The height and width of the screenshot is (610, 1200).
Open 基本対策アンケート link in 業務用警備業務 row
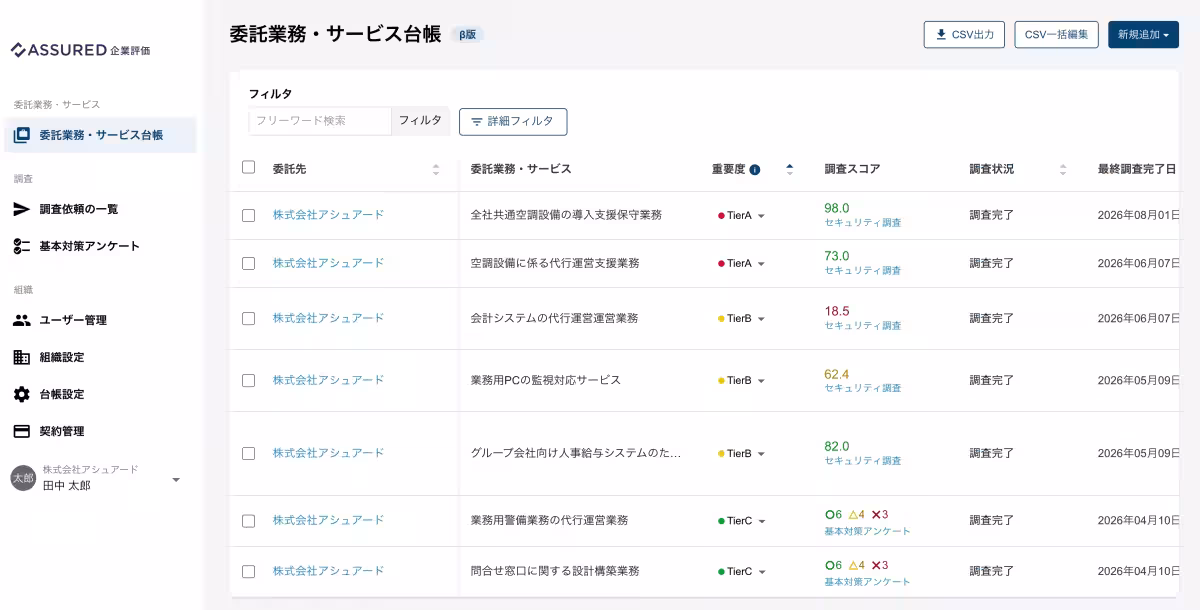868,531
